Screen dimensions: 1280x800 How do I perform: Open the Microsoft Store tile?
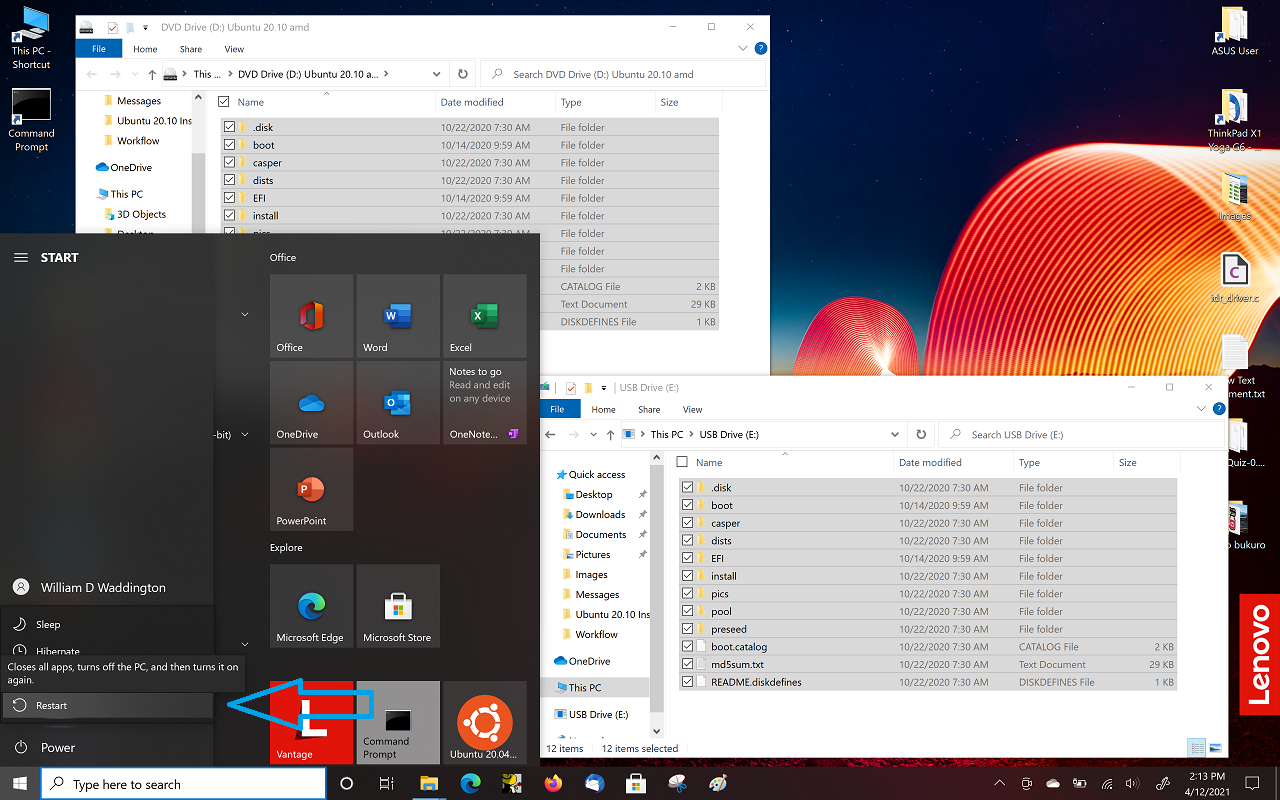coord(398,606)
